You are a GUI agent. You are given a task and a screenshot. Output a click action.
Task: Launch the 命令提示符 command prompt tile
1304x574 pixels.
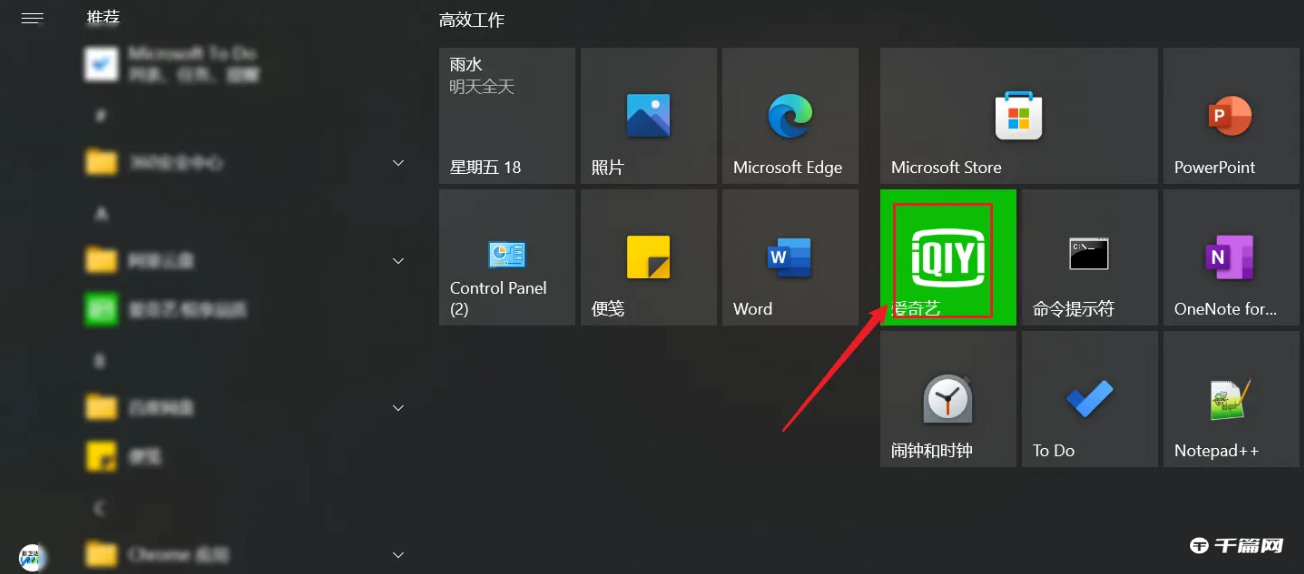[x=1089, y=258]
